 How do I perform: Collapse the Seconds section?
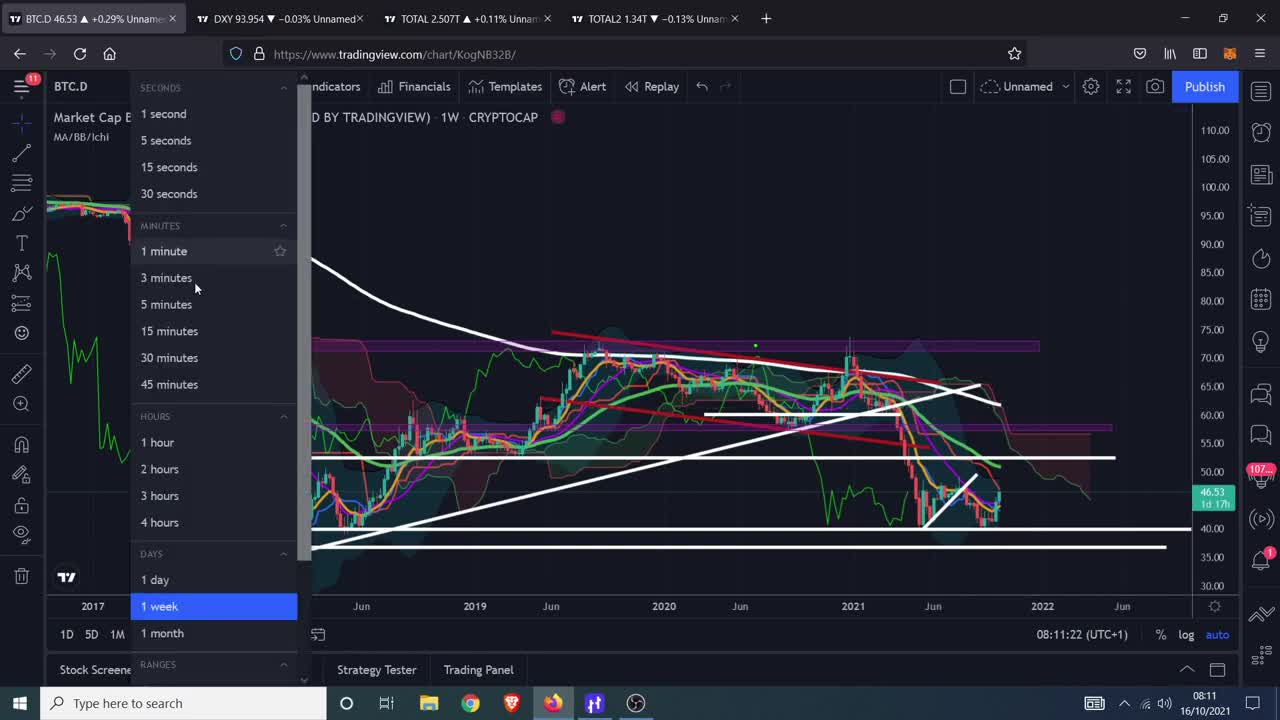point(283,88)
